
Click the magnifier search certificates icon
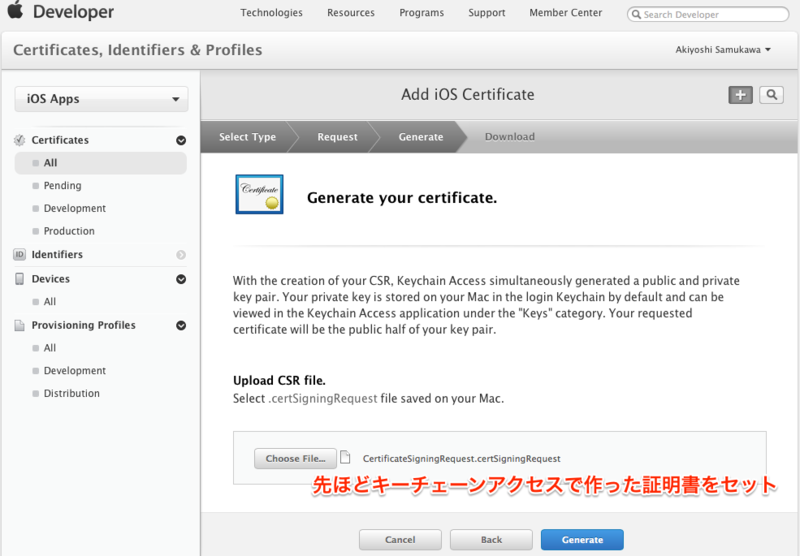click(x=771, y=95)
